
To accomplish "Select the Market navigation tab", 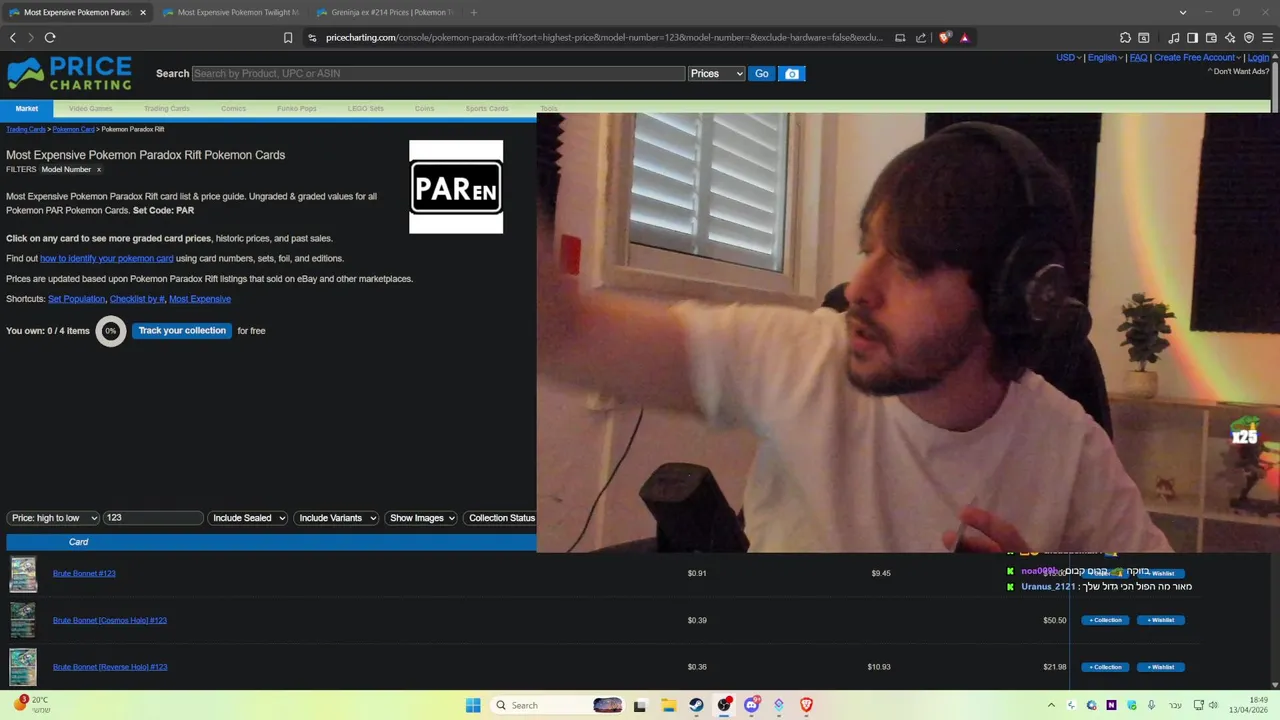I will point(27,108).
